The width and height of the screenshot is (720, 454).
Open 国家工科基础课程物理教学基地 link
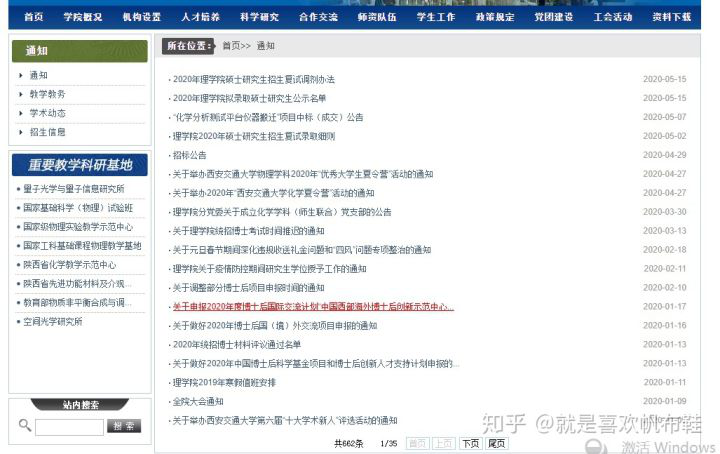[82, 246]
